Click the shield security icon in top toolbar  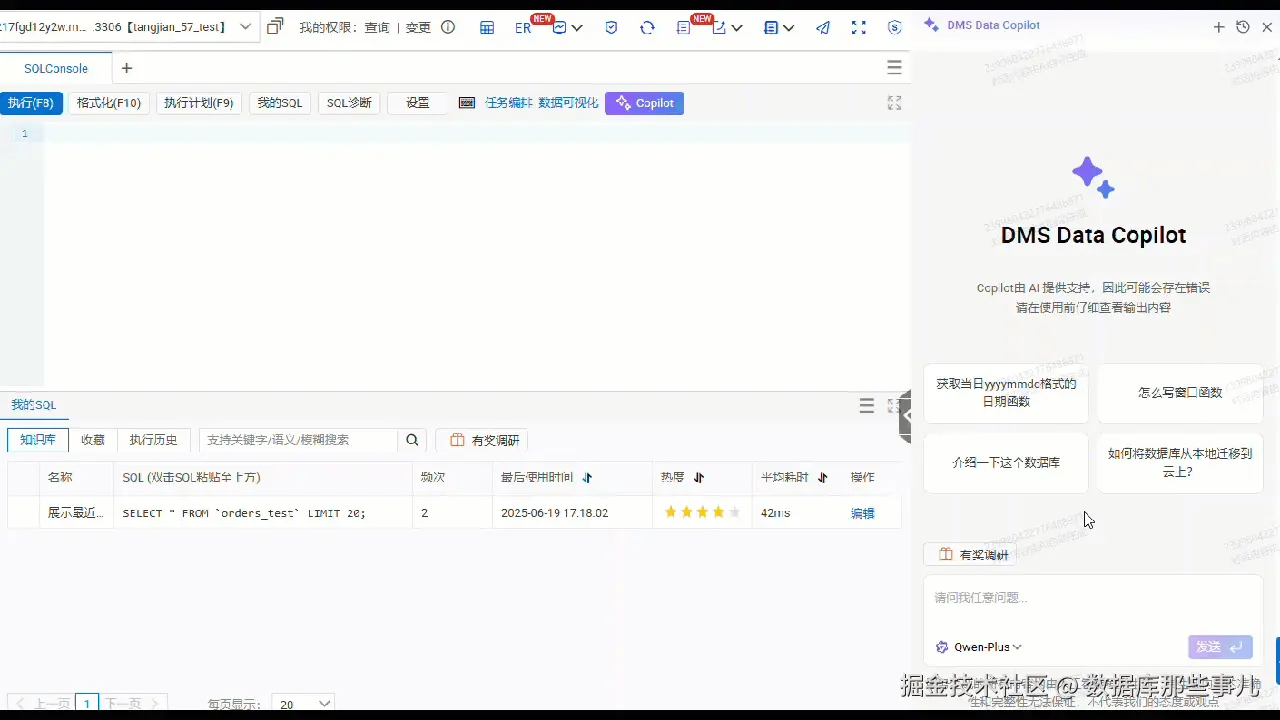[611, 28]
